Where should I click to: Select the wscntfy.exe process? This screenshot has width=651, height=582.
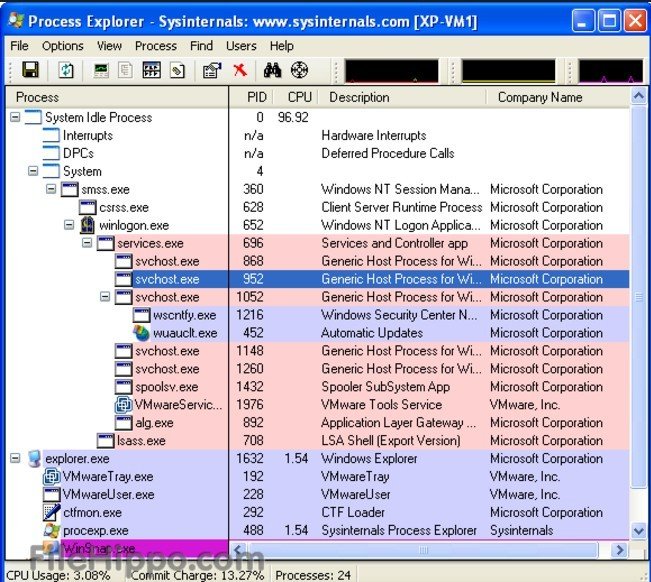click(x=185, y=315)
